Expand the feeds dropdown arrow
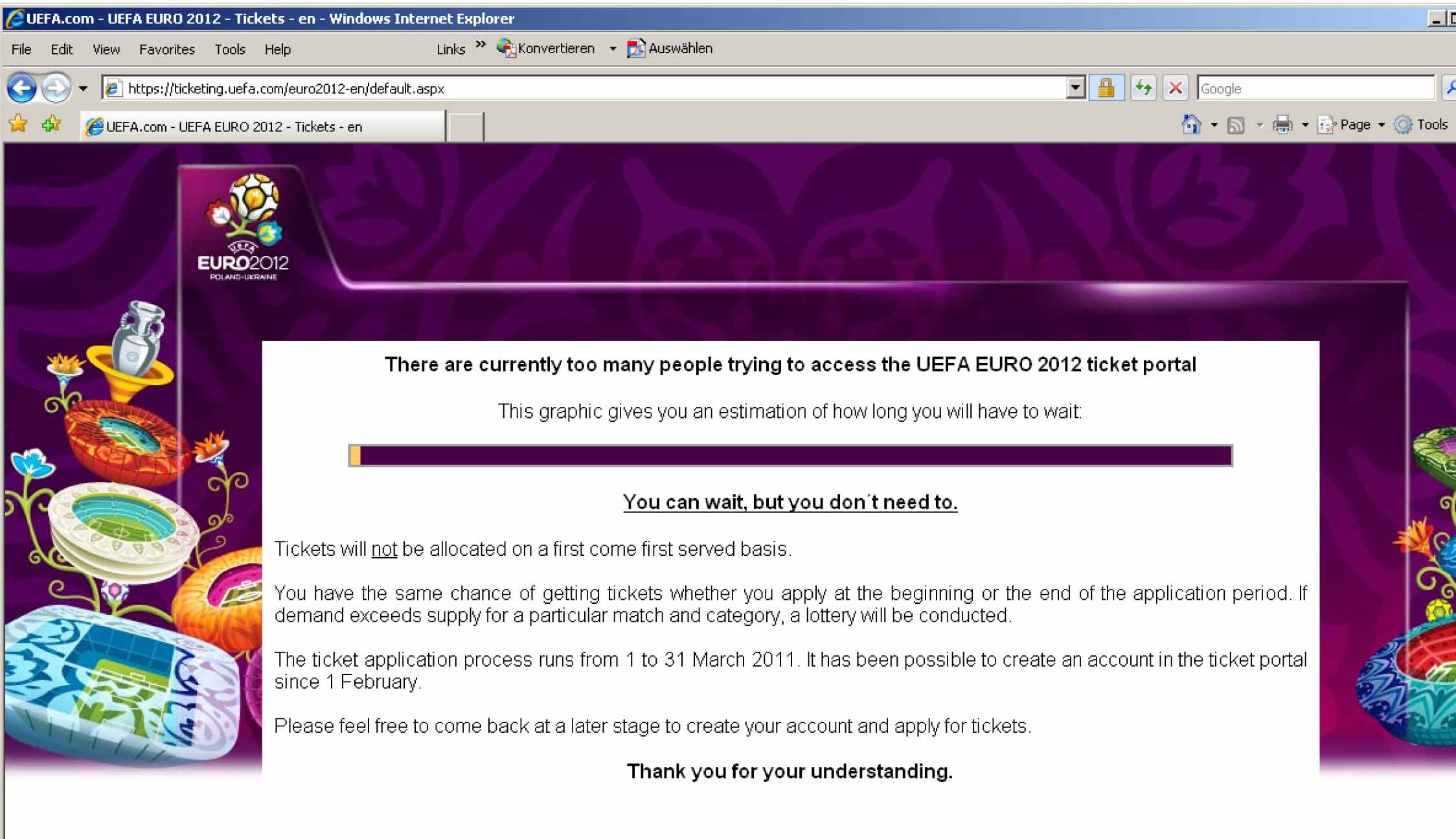 pyautogui.click(x=1260, y=125)
